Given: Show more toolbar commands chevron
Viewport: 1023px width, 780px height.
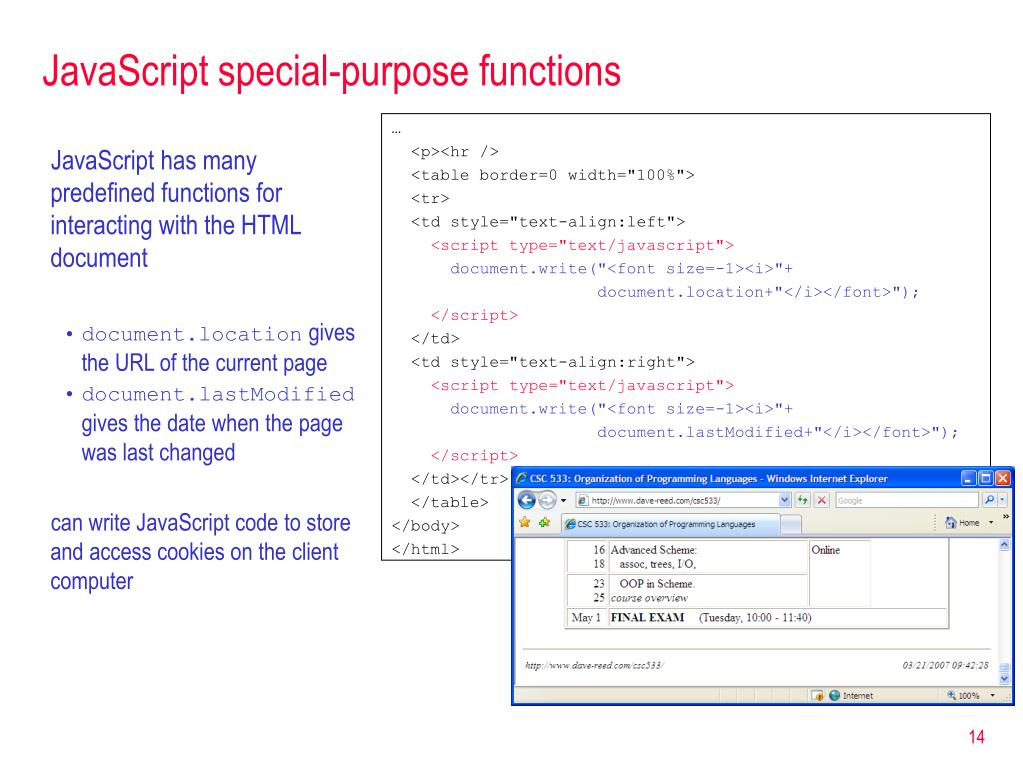Looking at the screenshot, I should click(1005, 517).
